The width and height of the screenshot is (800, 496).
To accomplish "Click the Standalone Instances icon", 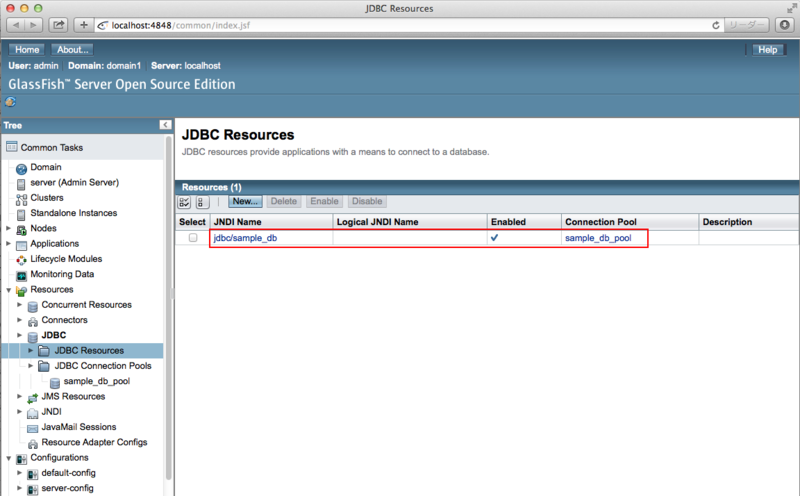I will (21, 214).
